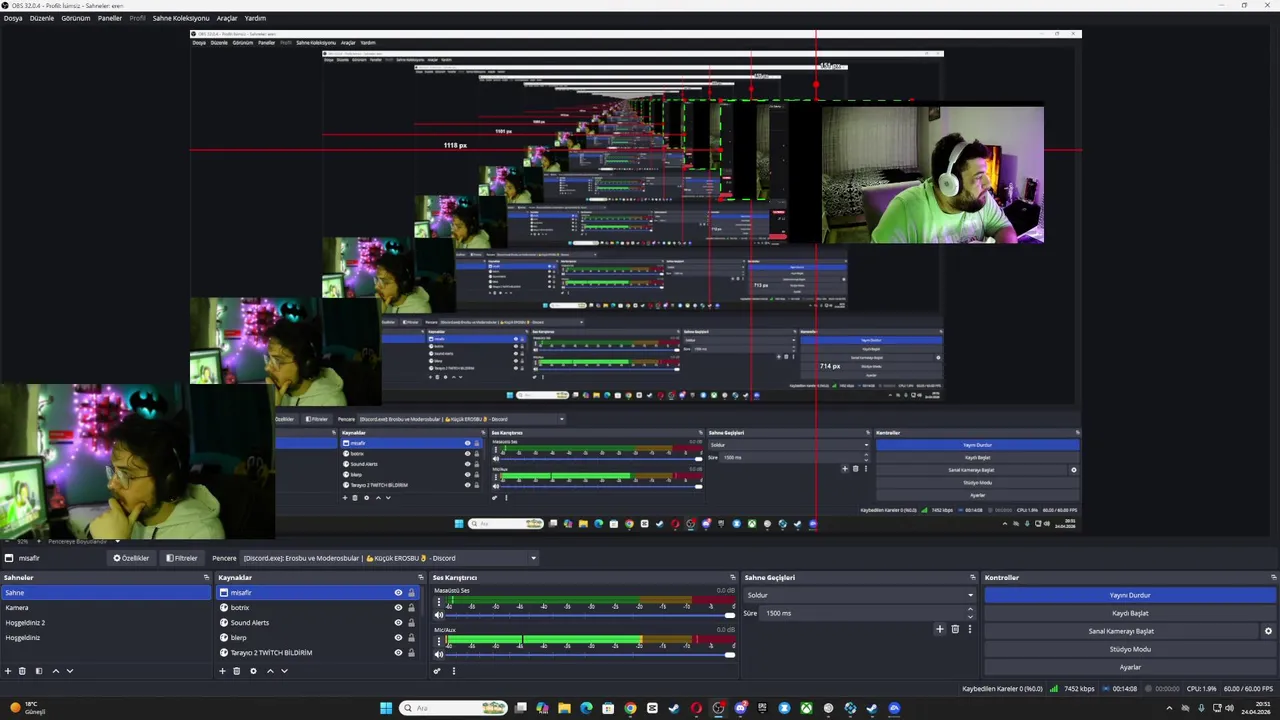Show hidden system tray icons chevron

[1170, 708]
